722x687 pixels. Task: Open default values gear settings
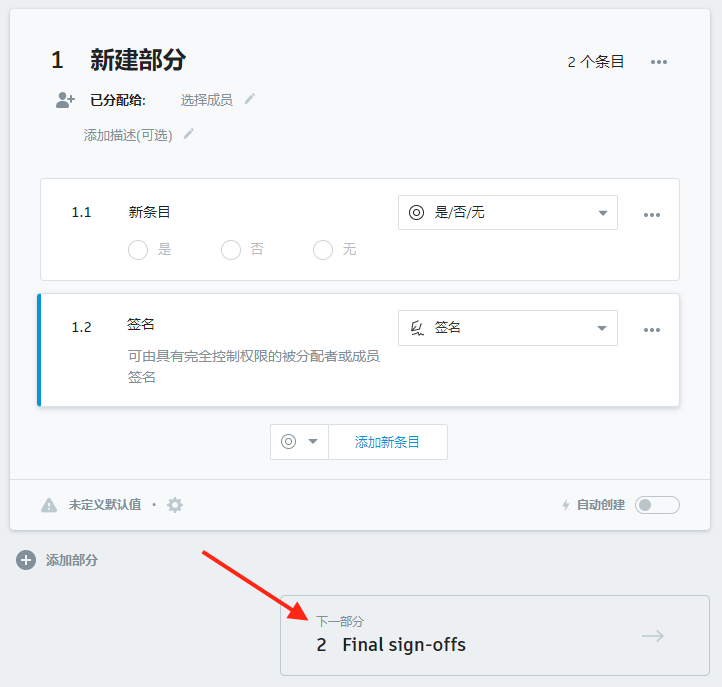point(175,505)
